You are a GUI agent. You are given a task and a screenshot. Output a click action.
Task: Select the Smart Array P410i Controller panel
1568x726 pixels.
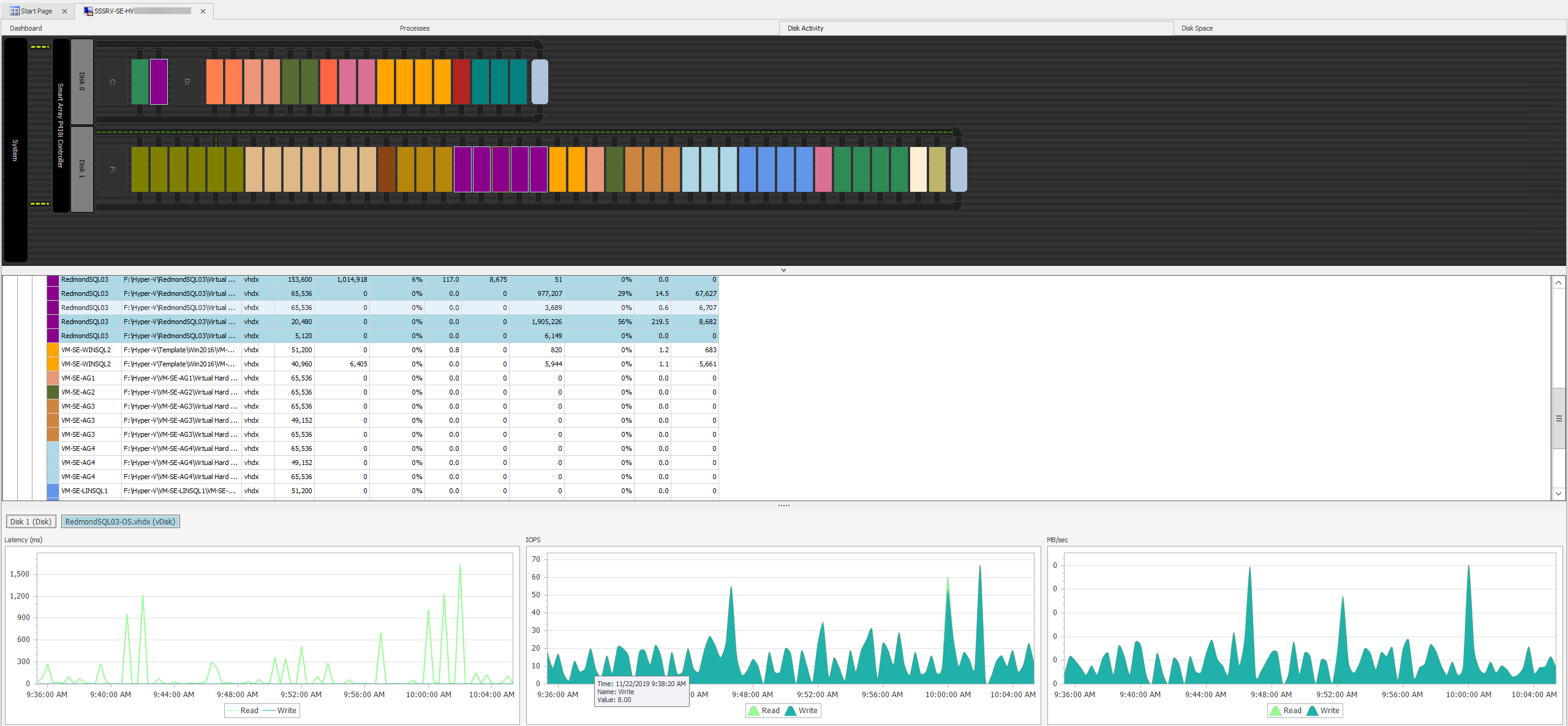tap(59, 126)
